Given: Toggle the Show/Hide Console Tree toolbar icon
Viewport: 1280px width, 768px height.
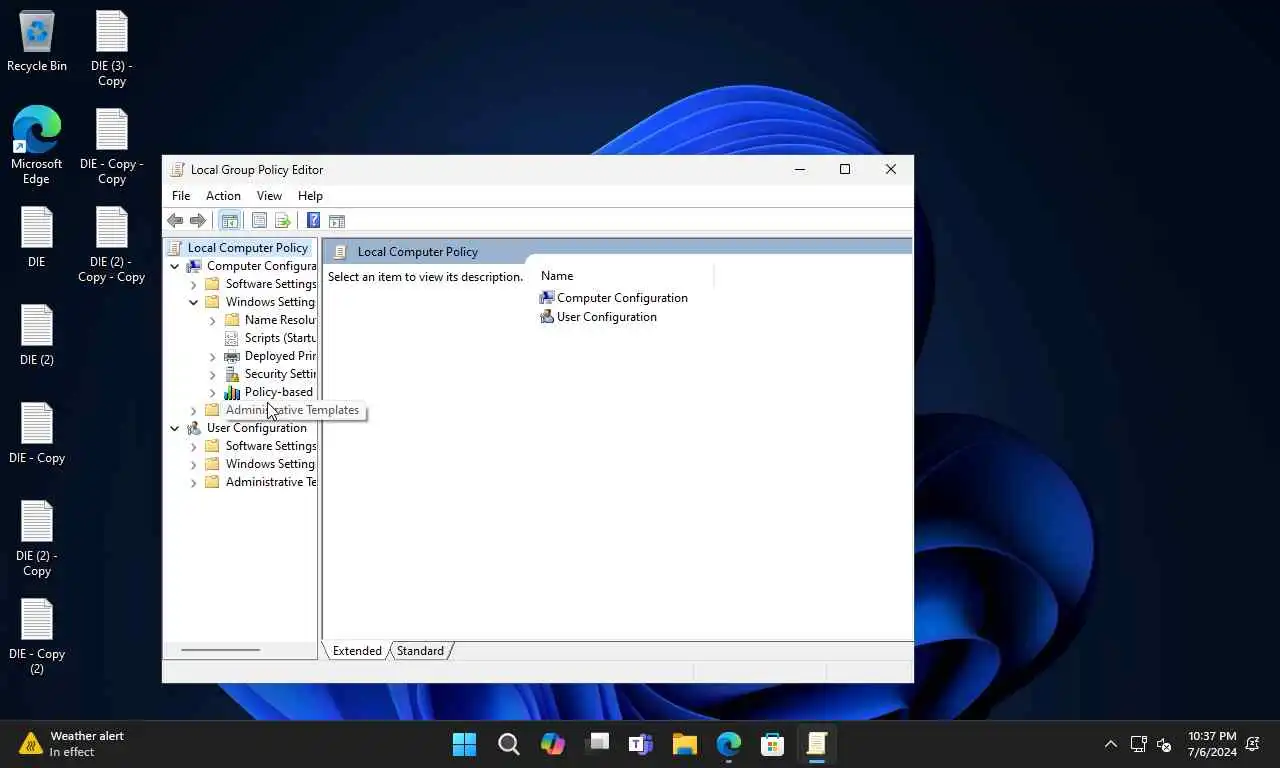Looking at the screenshot, I should (x=230, y=221).
